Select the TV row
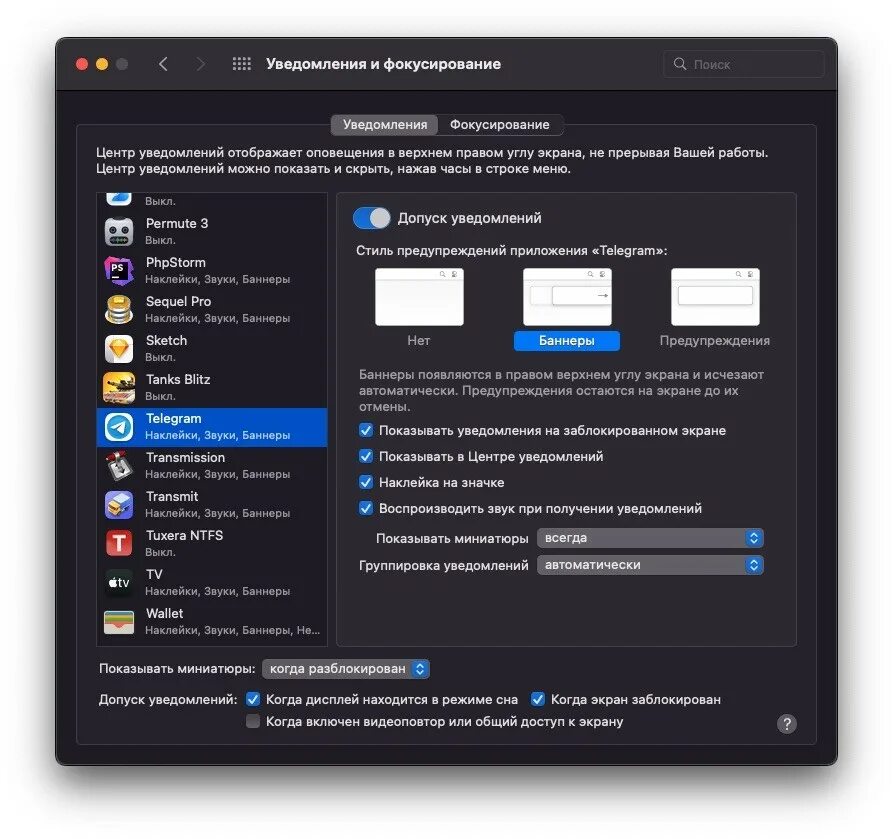This screenshot has height=839, width=893. tap(212, 583)
